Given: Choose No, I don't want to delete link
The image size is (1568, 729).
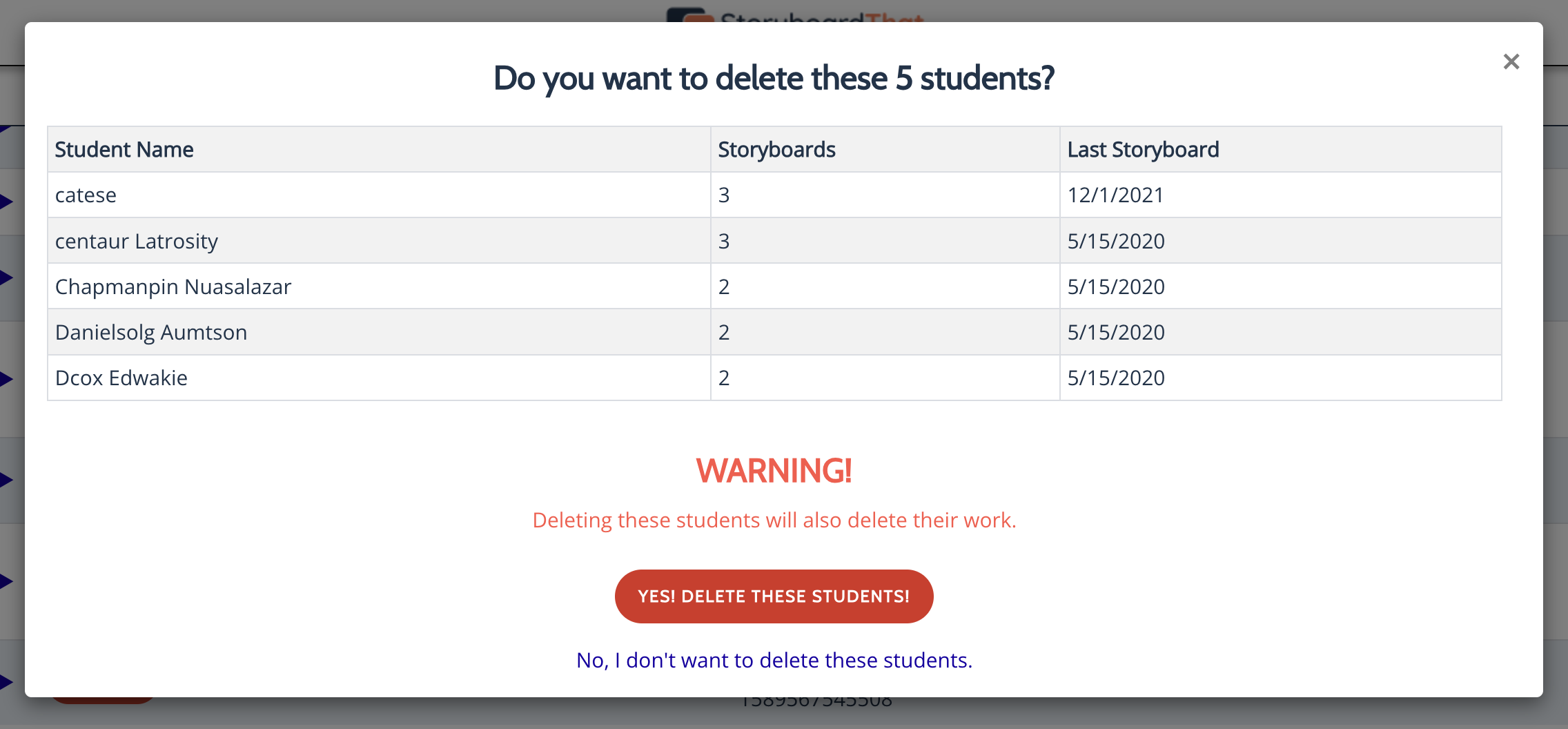Looking at the screenshot, I should [774, 660].
